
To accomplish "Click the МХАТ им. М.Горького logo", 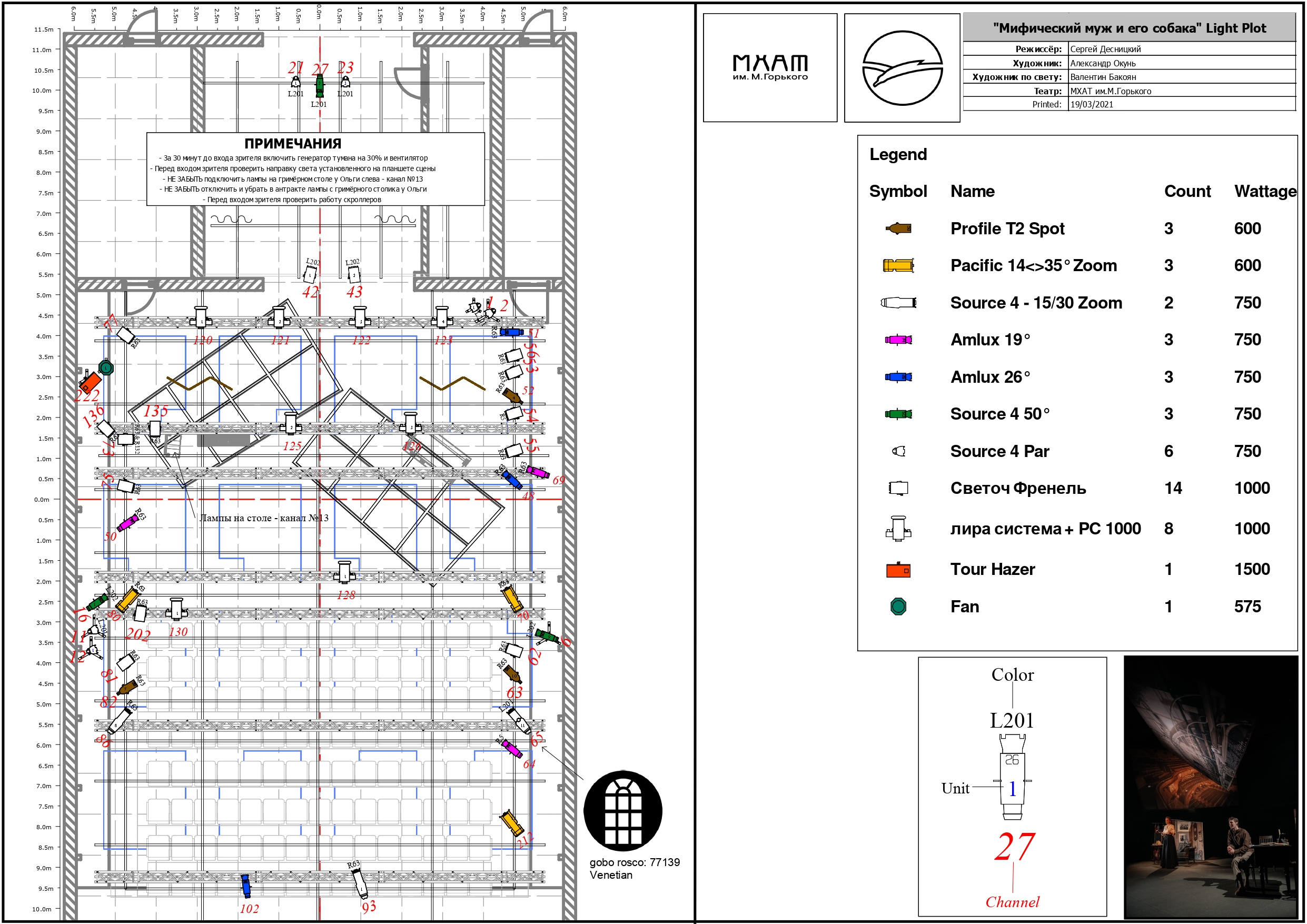I will click(x=770, y=67).
